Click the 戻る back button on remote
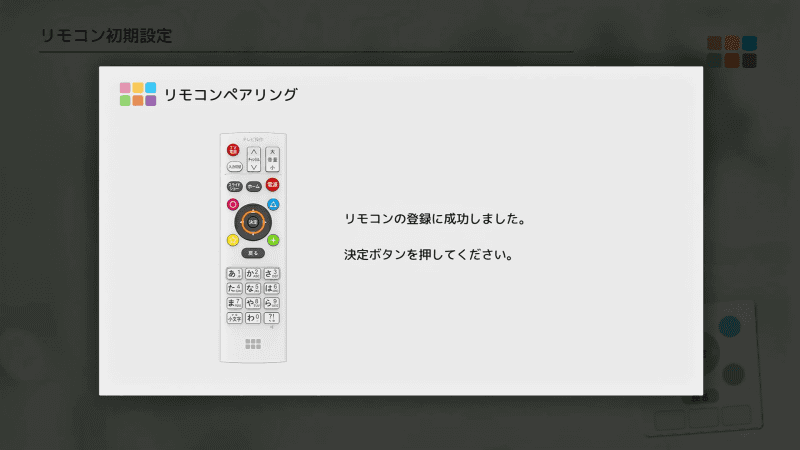This screenshot has width=800, height=450. [253, 253]
